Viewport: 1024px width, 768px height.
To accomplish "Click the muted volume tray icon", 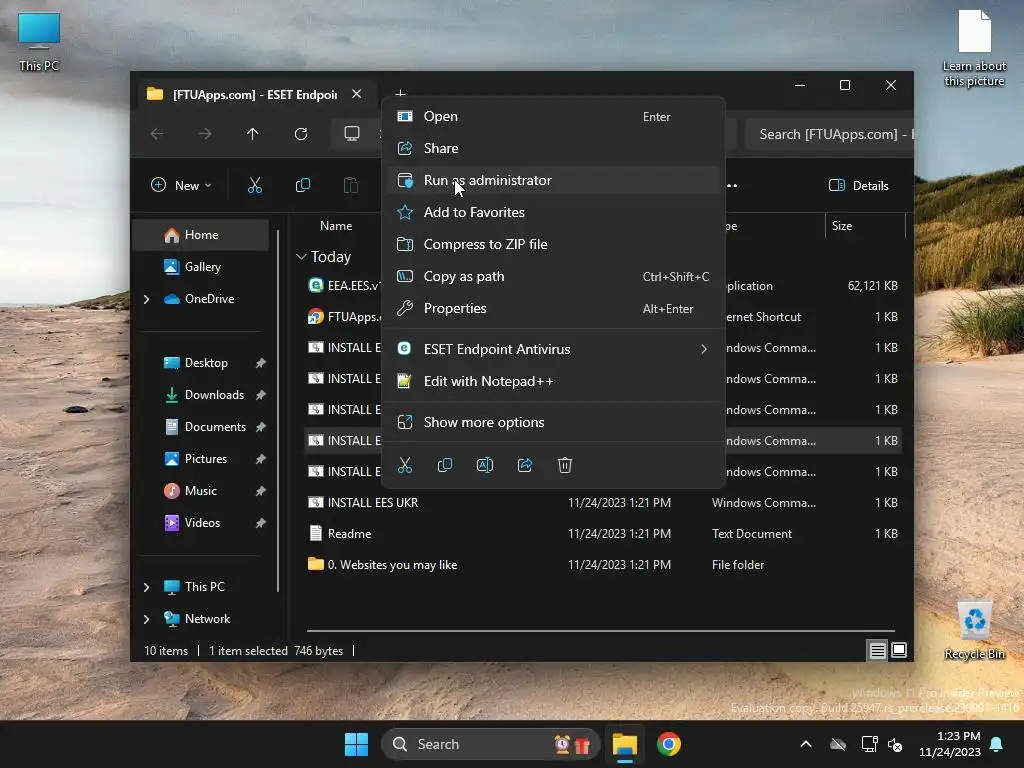I will click(895, 744).
